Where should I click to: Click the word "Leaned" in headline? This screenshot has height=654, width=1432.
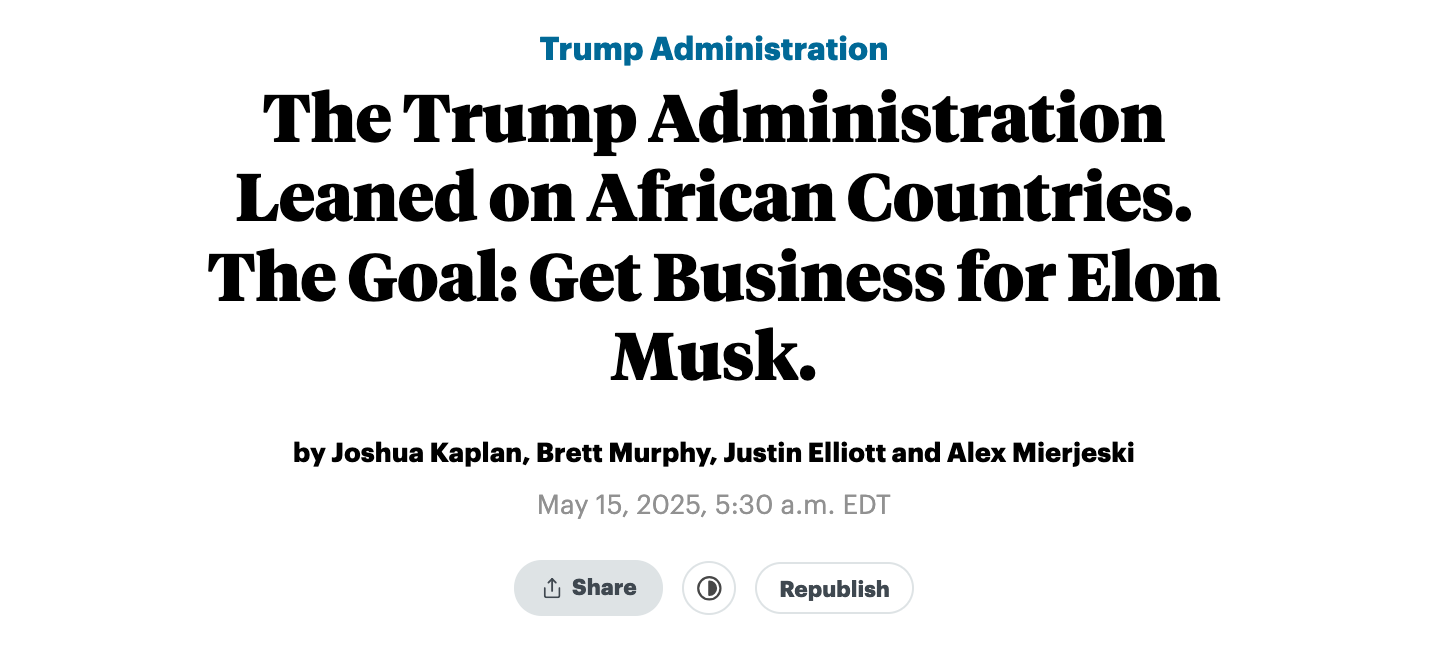coord(355,197)
